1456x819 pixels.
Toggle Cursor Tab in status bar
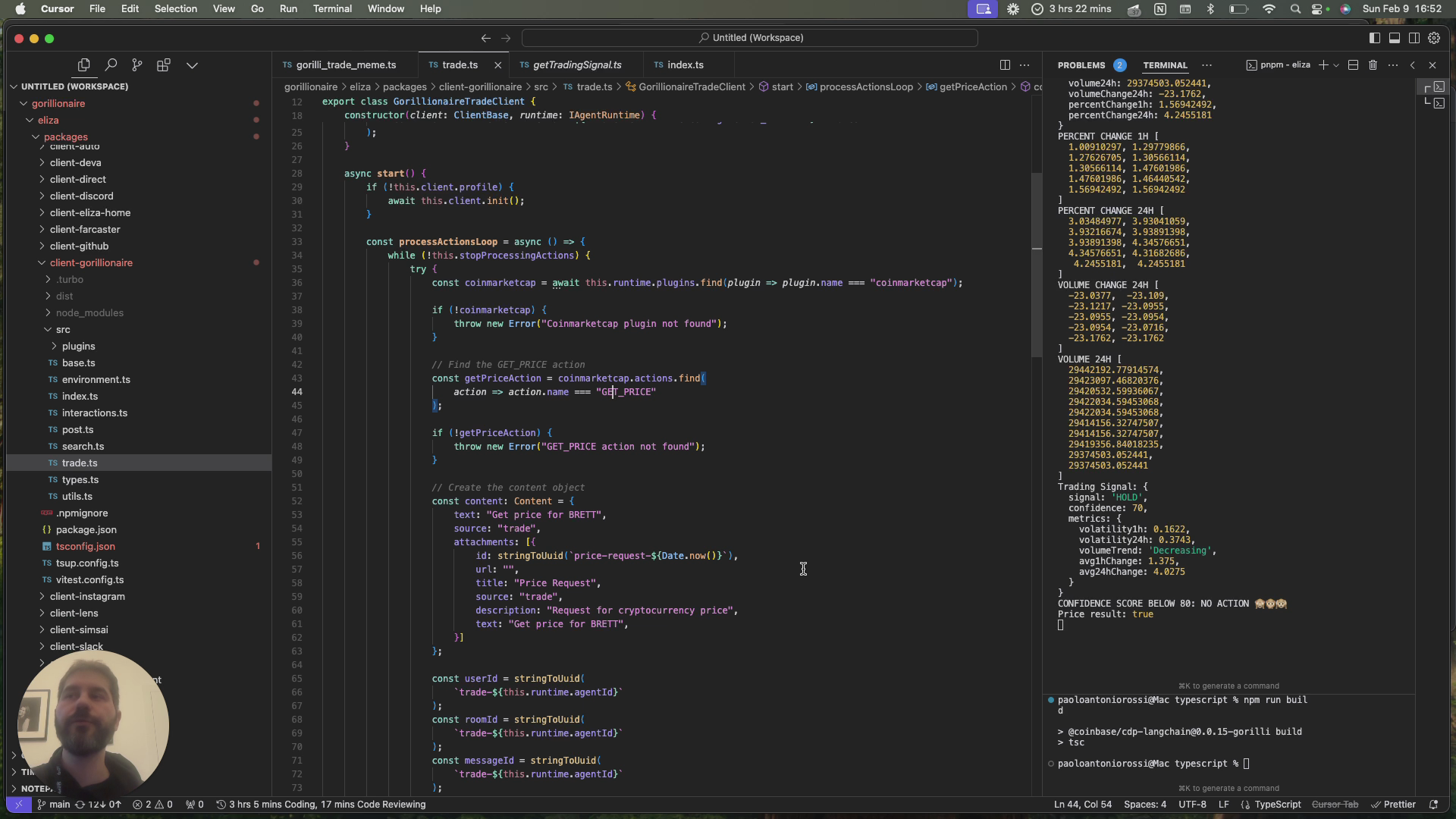tap(1335, 805)
